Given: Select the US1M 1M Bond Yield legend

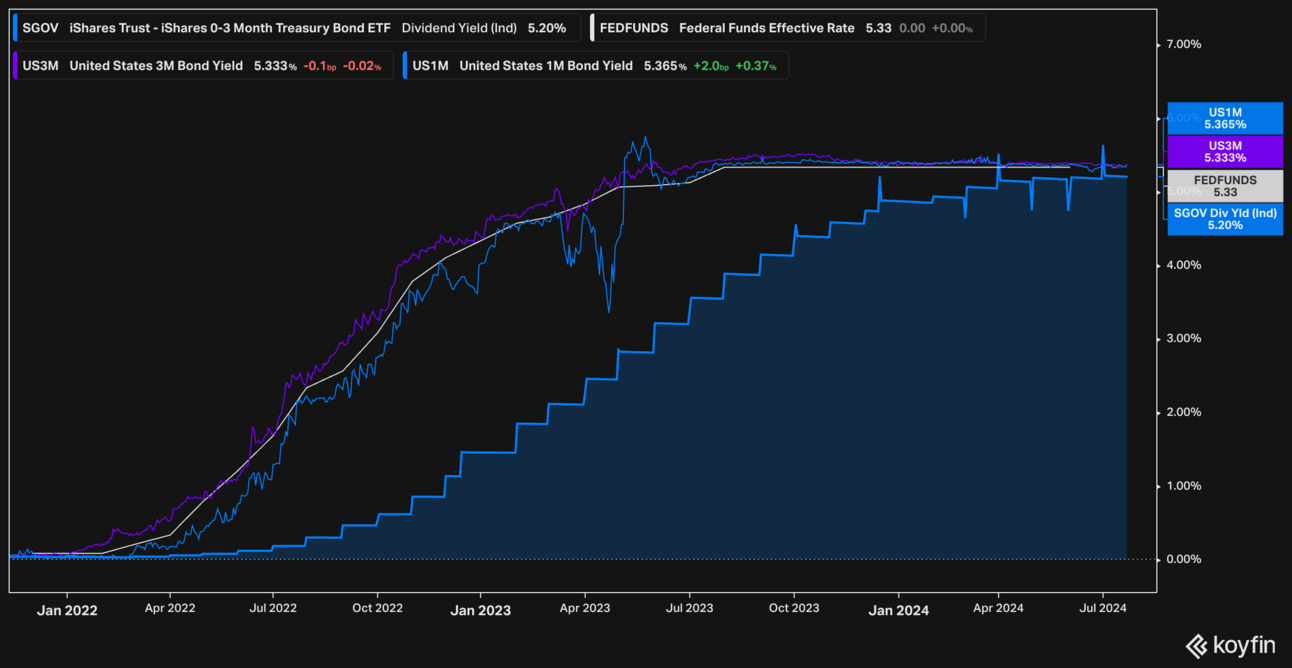Looking at the screenshot, I should pyautogui.click(x=596, y=66).
